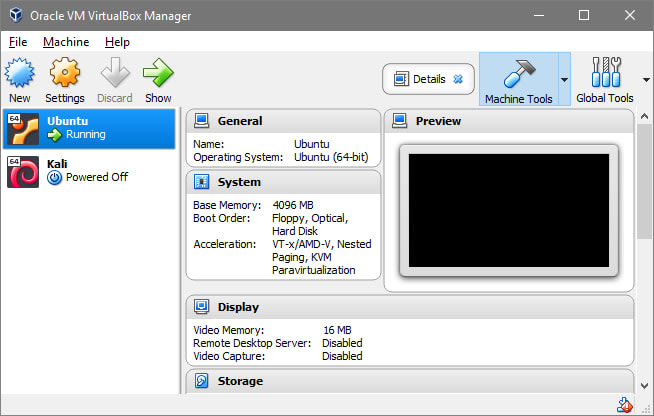Viewport: 654px width, 416px height.
Task: Click the New virtual machine icon
Action: [20, 74]
